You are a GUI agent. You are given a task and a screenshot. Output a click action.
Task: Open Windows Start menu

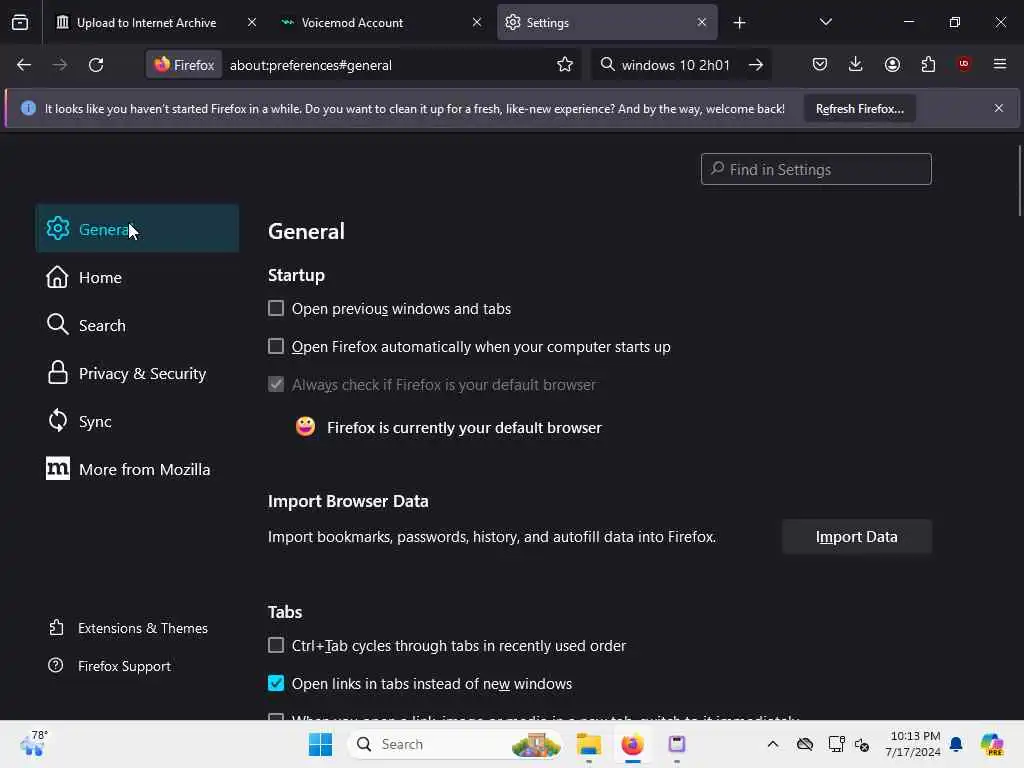click(320, 744)
